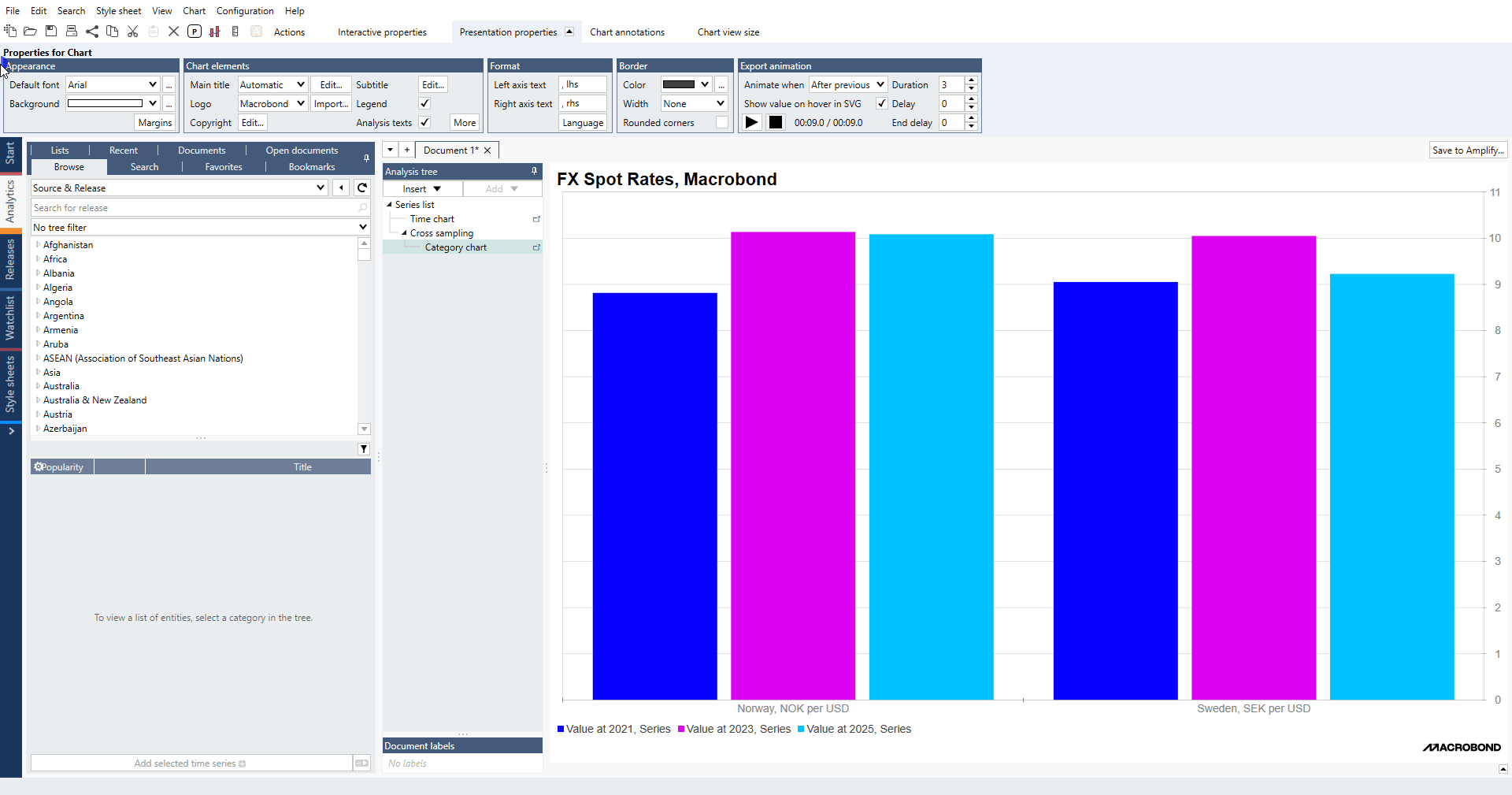Click the Save document icon

(51, 32)
